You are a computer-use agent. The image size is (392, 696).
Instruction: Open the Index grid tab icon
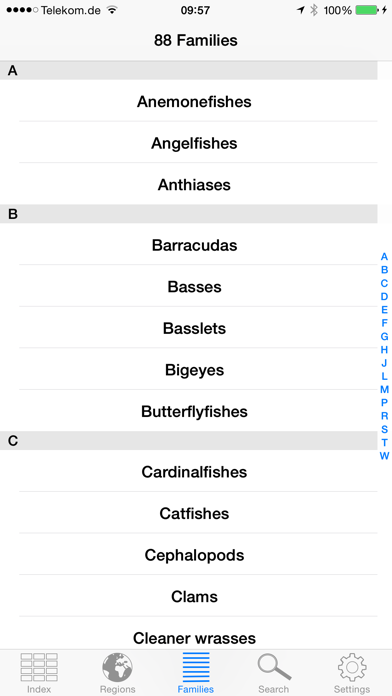click(39, 667)
